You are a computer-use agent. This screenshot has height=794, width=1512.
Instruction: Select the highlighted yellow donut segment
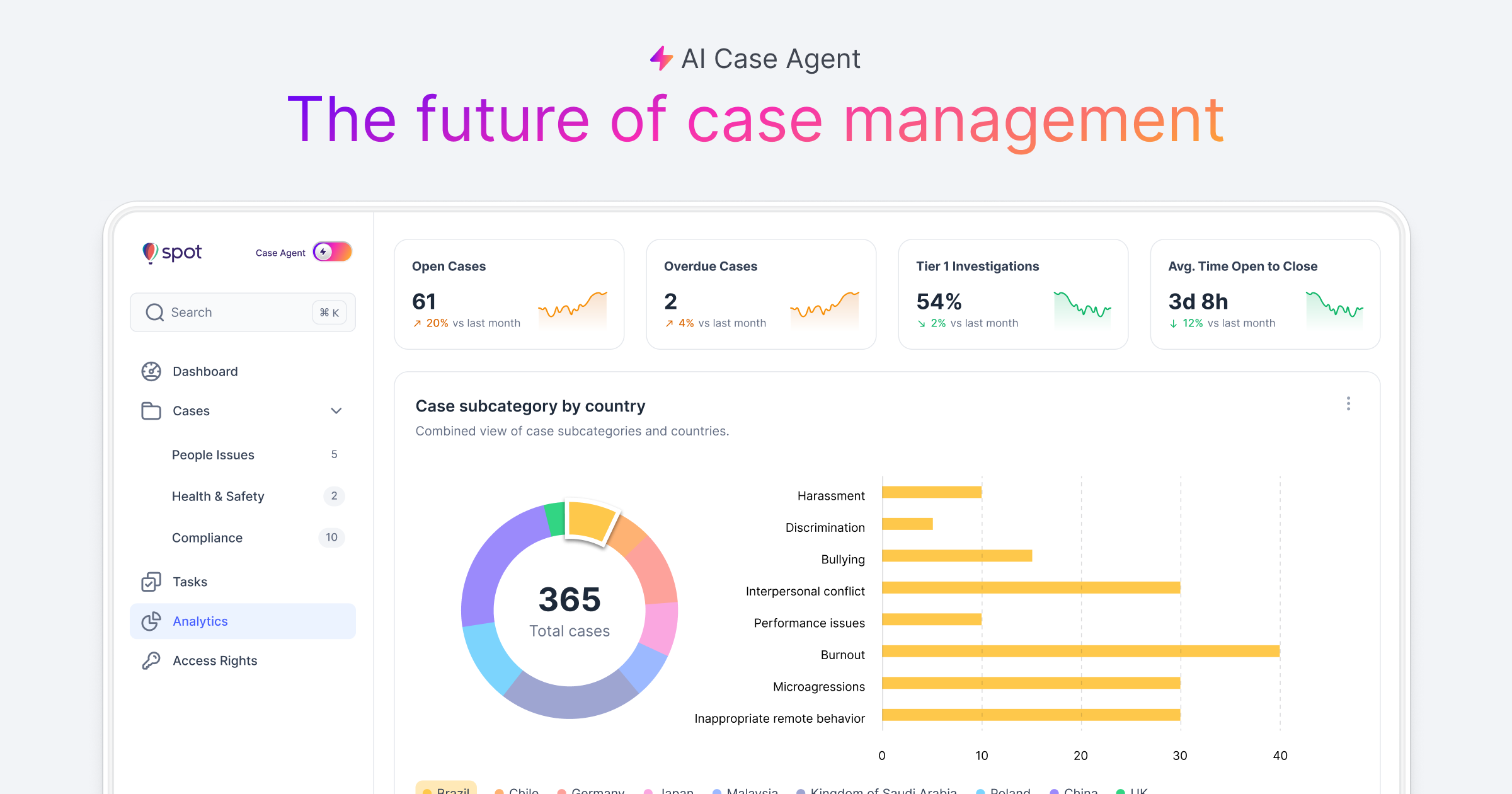pos(591,520)
